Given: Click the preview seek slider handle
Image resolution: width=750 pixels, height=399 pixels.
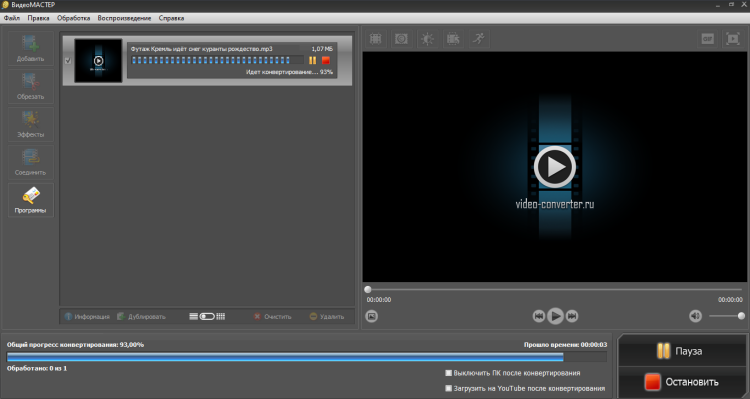Looking at the screenshot, I should pyautogui.click(x=368, y=289).
